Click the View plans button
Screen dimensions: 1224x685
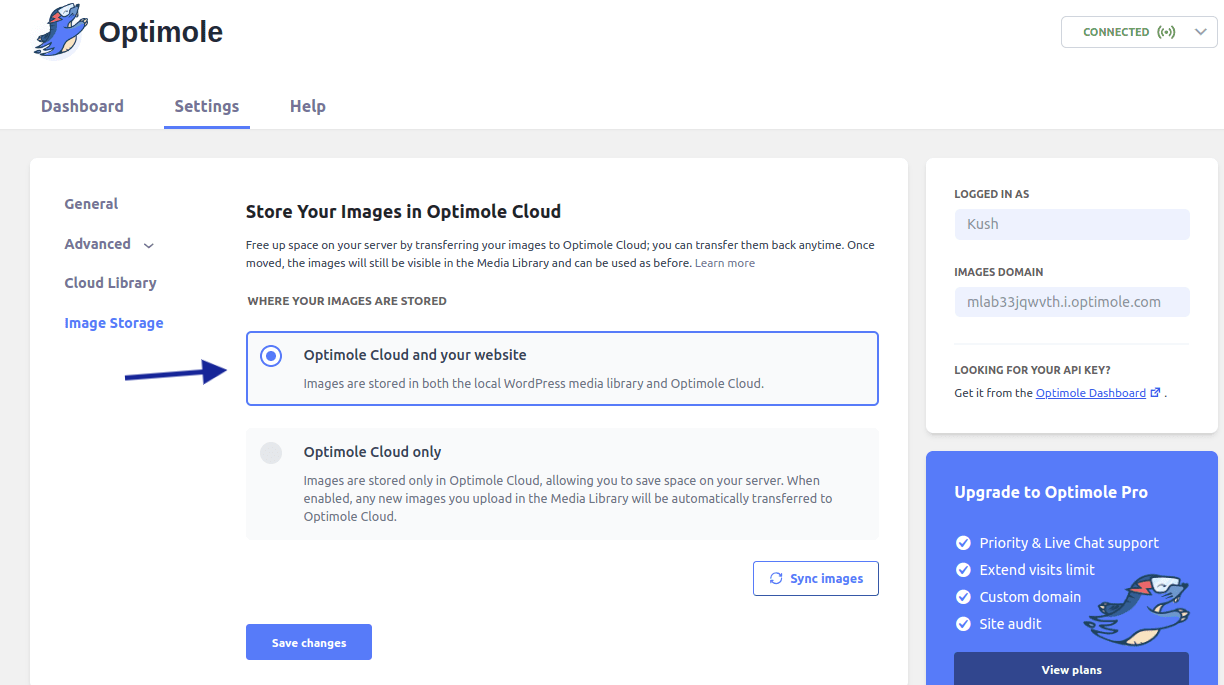1071,669
